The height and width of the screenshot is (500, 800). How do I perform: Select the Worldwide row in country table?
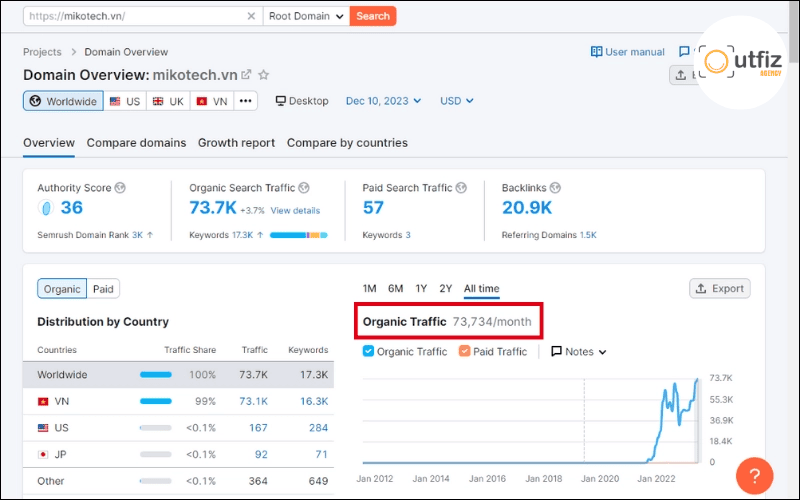[178, 374]
